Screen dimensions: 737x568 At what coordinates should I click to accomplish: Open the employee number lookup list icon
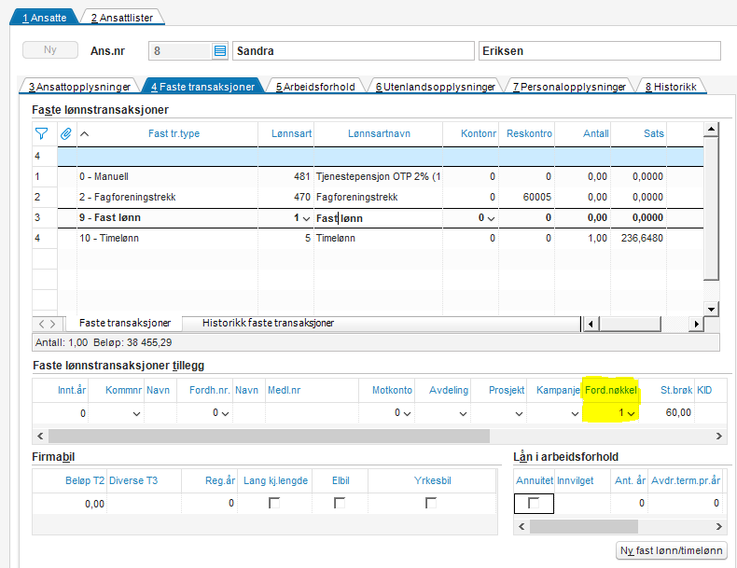(220, 51)
